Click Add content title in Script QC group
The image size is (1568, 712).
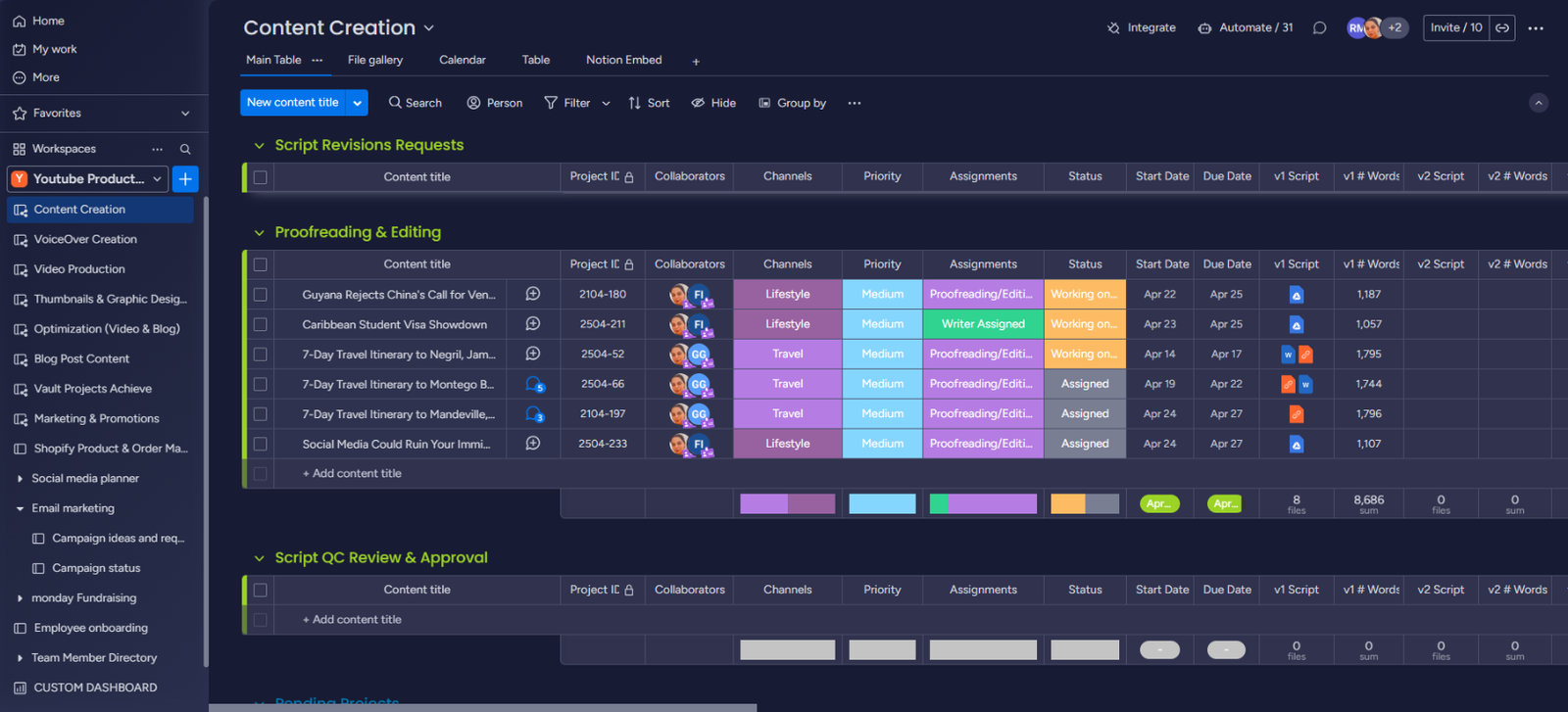[x=357, y=620]
